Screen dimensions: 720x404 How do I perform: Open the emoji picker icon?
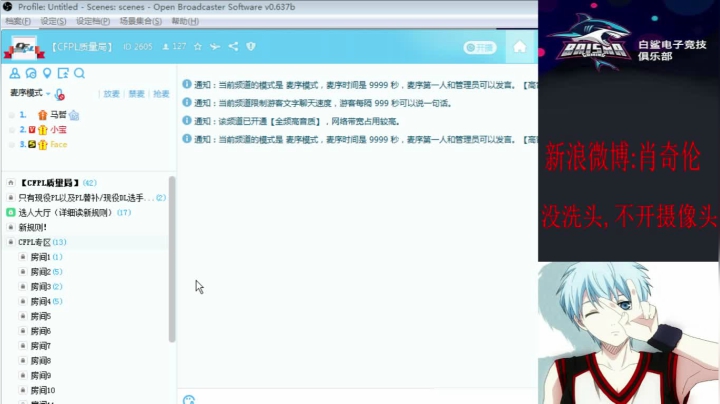pyautogui.click(x=189, y=400)
